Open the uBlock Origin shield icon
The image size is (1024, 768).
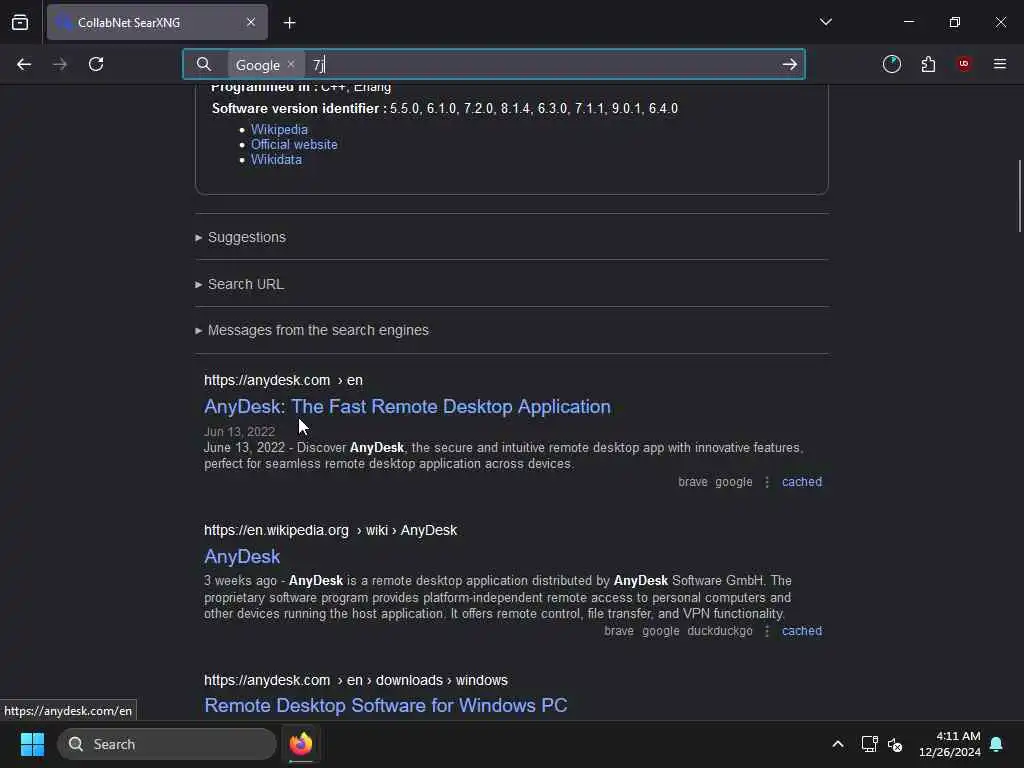[x=964, y=63]
